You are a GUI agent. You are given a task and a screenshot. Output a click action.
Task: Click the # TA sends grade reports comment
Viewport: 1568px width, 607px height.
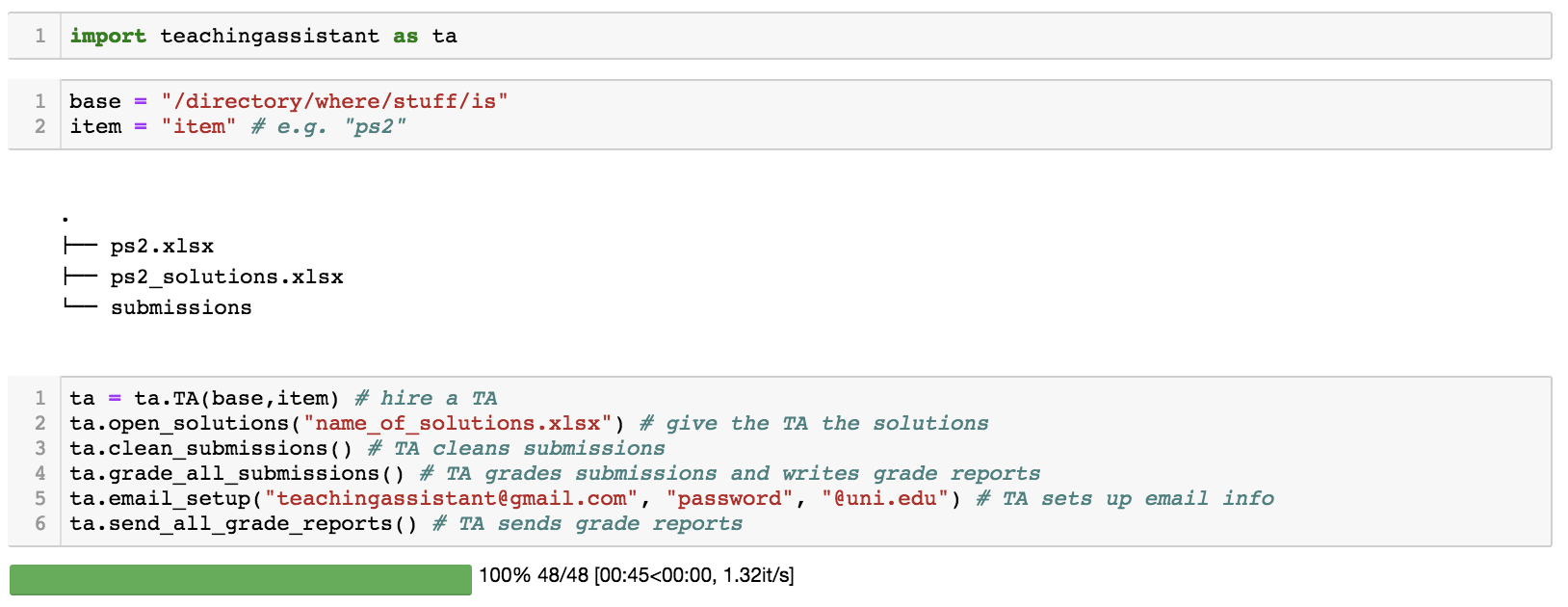(588, 523)
